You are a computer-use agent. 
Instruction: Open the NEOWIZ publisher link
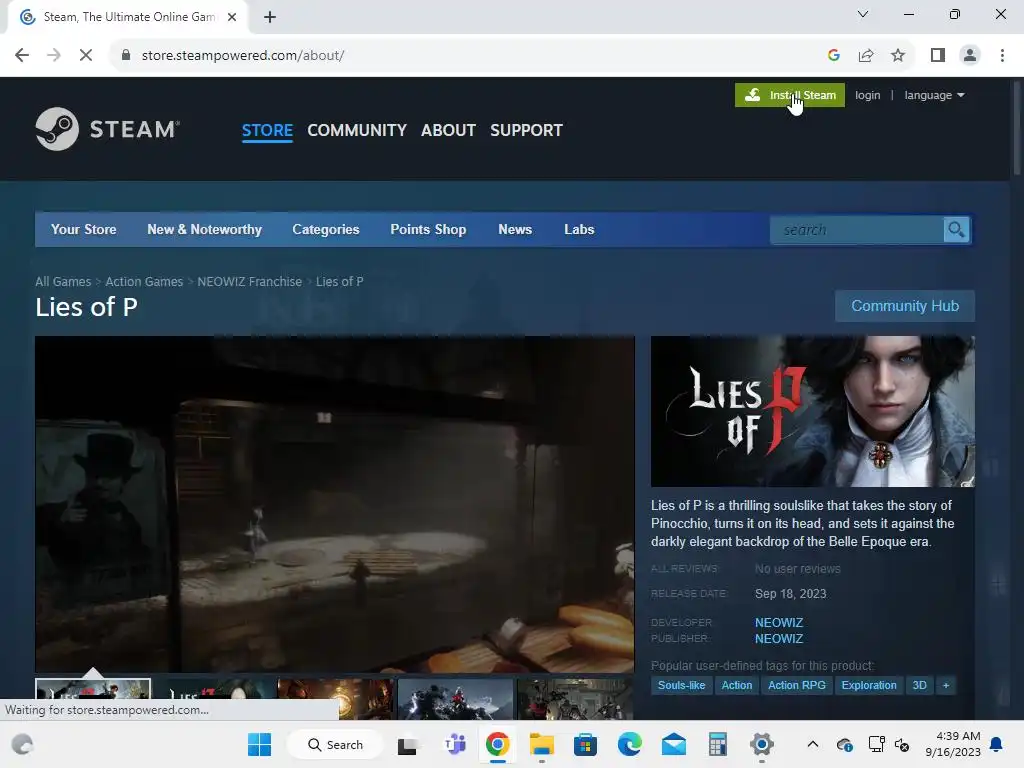(x=779, y=639)
